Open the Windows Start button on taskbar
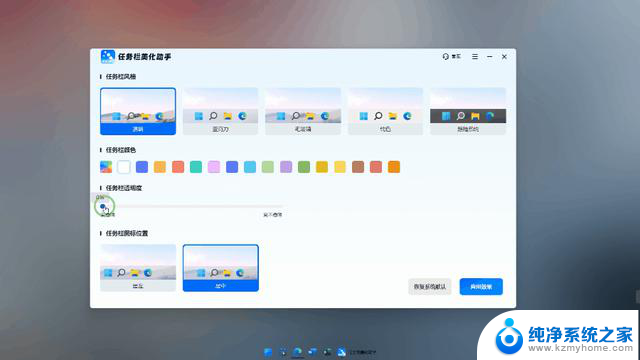The image size is (640, 360). tap(268, 352)
